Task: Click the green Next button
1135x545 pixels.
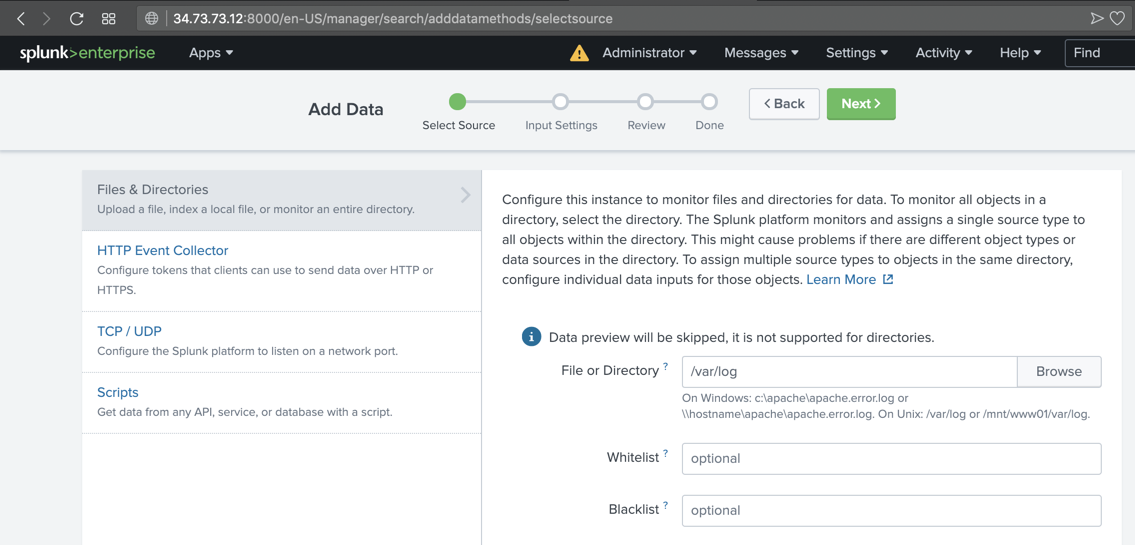Action: point(861,104)
